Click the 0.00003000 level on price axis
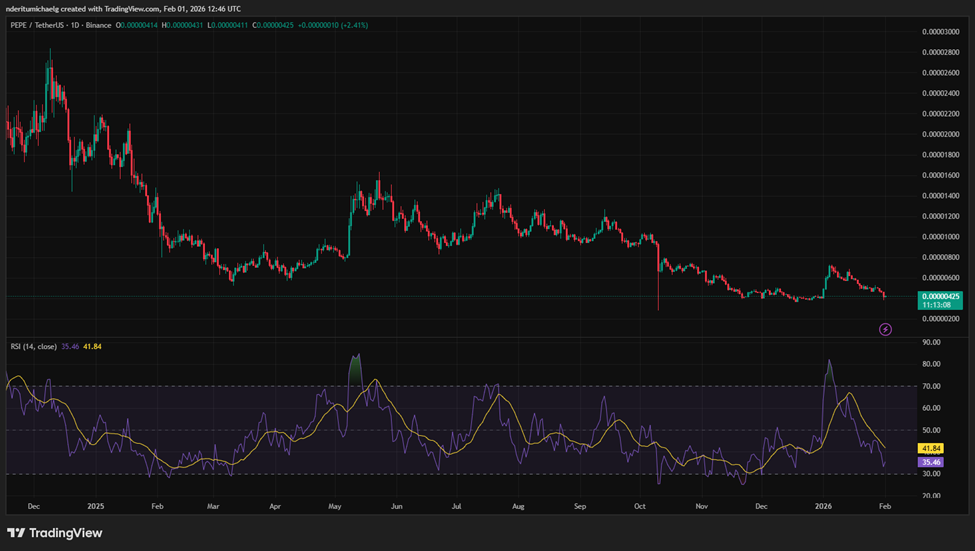The image size is (975, 551). 942,31
